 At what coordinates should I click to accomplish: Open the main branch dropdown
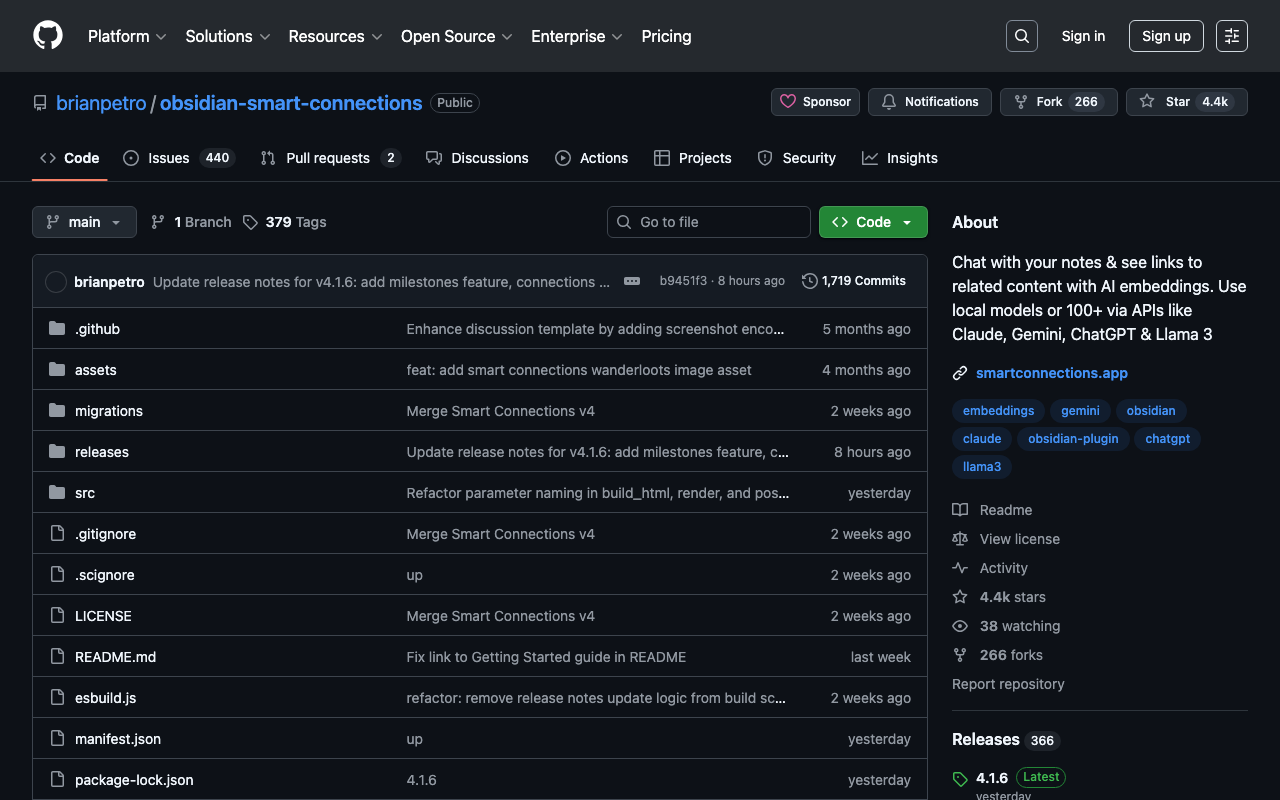click(x=84, y=222)
